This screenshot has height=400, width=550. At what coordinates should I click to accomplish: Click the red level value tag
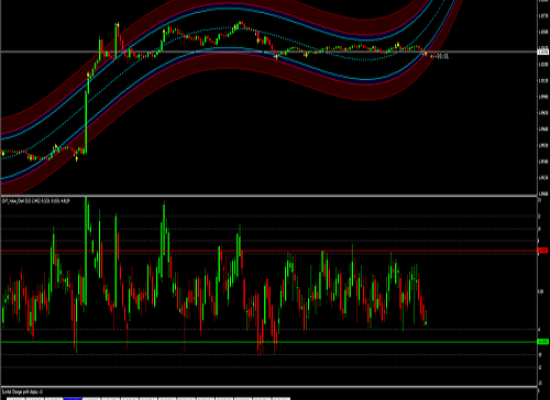(543, 251)
